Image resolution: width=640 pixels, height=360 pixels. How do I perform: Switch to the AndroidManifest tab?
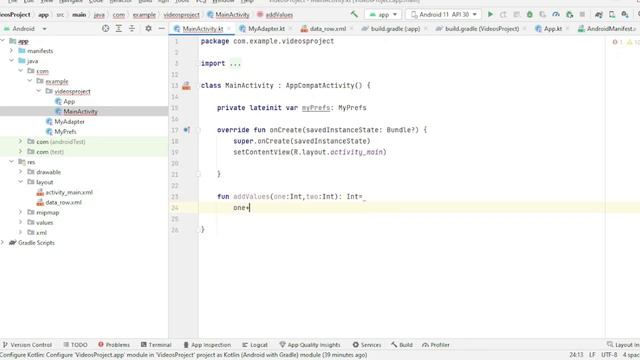pyautogui.click(x=607, y=29)
